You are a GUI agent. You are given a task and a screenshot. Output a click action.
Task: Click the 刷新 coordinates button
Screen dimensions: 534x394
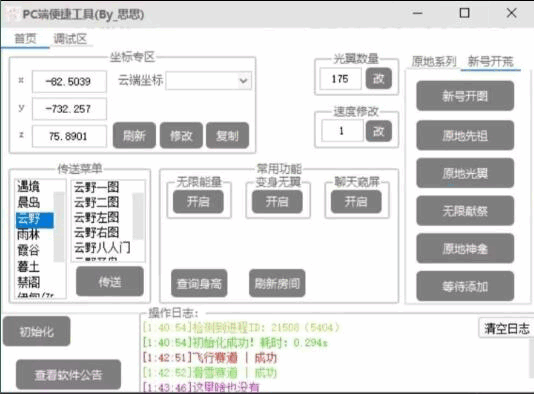coord(134,136)
